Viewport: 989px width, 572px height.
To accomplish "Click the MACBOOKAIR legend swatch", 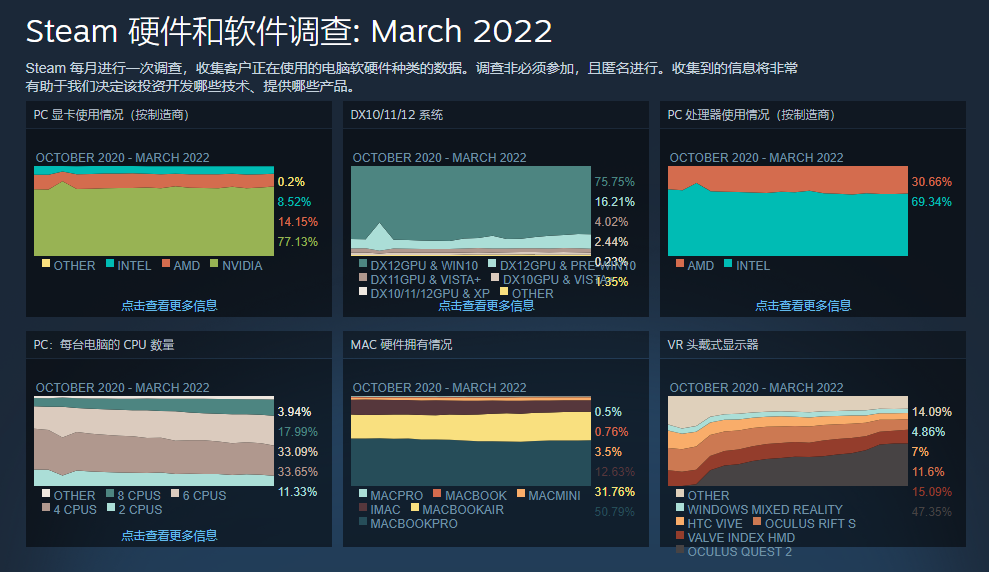I will tap(414, 508).
